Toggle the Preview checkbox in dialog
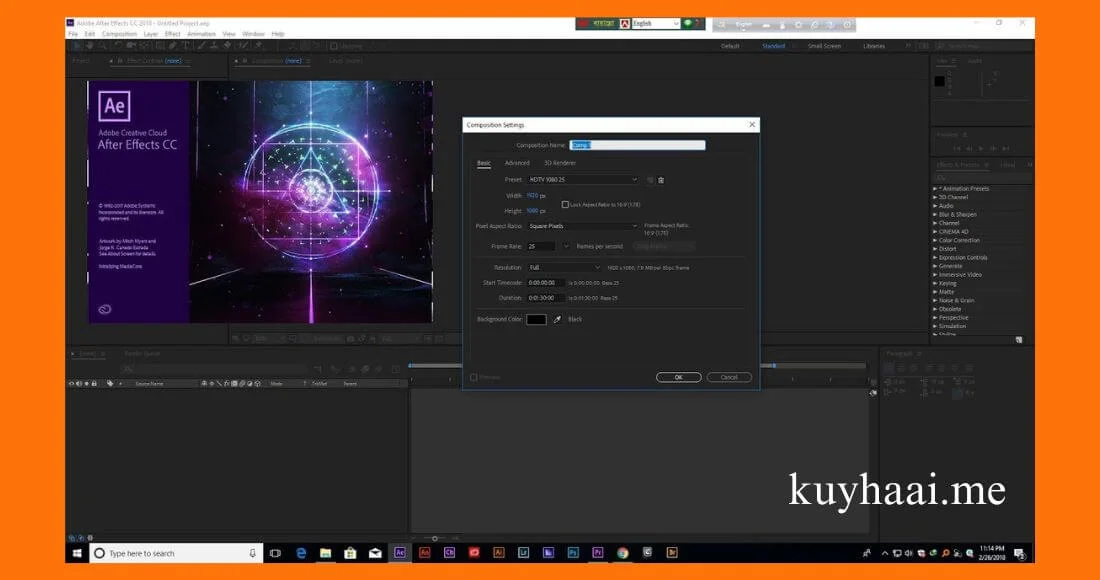The image size is (1100, 580). pyautogui.click(x=474, y=377)
